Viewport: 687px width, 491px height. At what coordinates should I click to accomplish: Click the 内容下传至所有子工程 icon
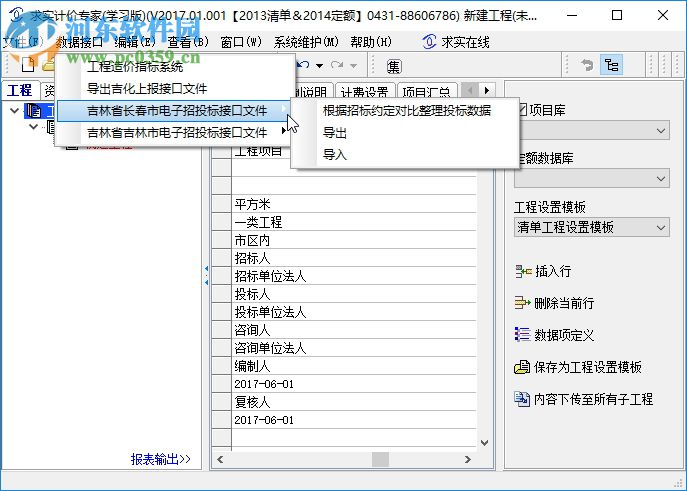coord(522,399)
